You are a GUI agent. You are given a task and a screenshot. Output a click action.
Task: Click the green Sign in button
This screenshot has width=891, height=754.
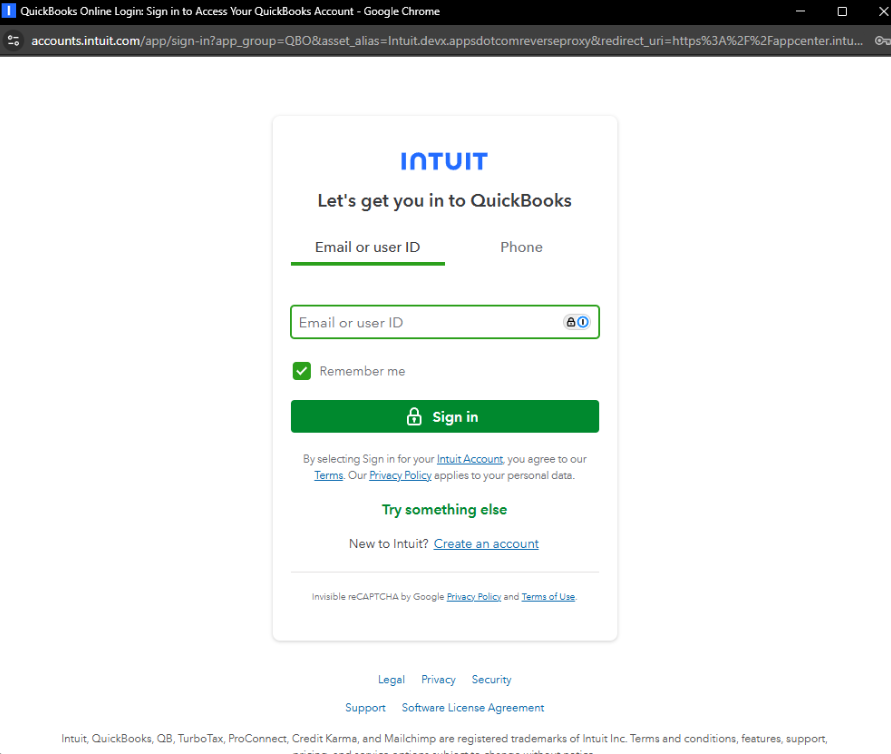[x=445, y=416]
